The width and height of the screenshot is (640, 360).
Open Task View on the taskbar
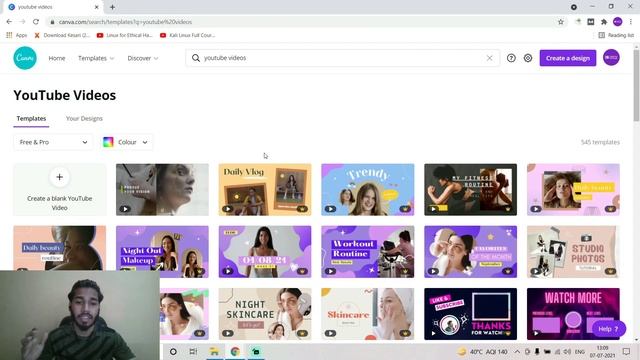pos(193,351)
